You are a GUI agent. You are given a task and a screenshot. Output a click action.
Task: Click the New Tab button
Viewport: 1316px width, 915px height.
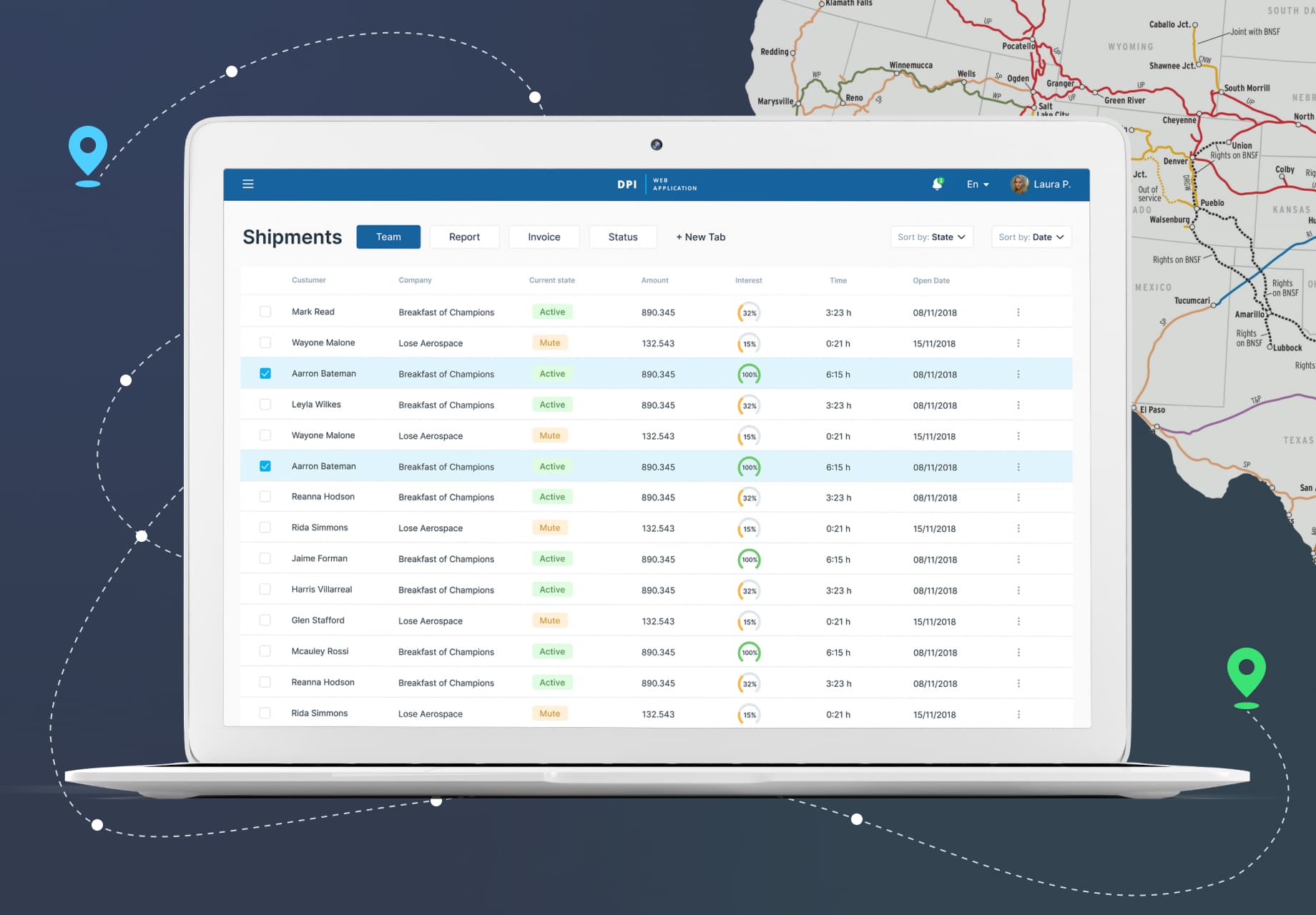coord(699,237)
